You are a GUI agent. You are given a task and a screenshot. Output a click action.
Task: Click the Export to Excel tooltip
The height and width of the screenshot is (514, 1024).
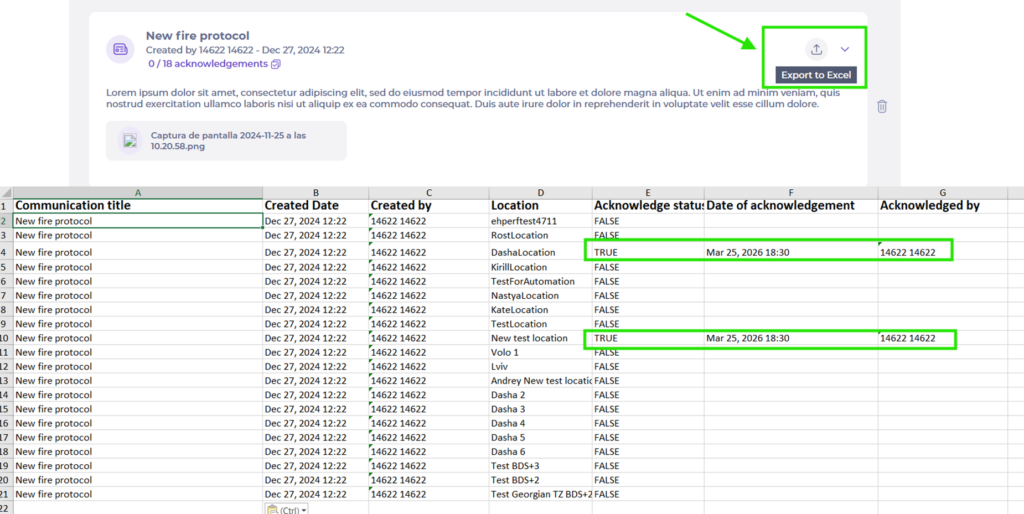click(x=816, y=76)
